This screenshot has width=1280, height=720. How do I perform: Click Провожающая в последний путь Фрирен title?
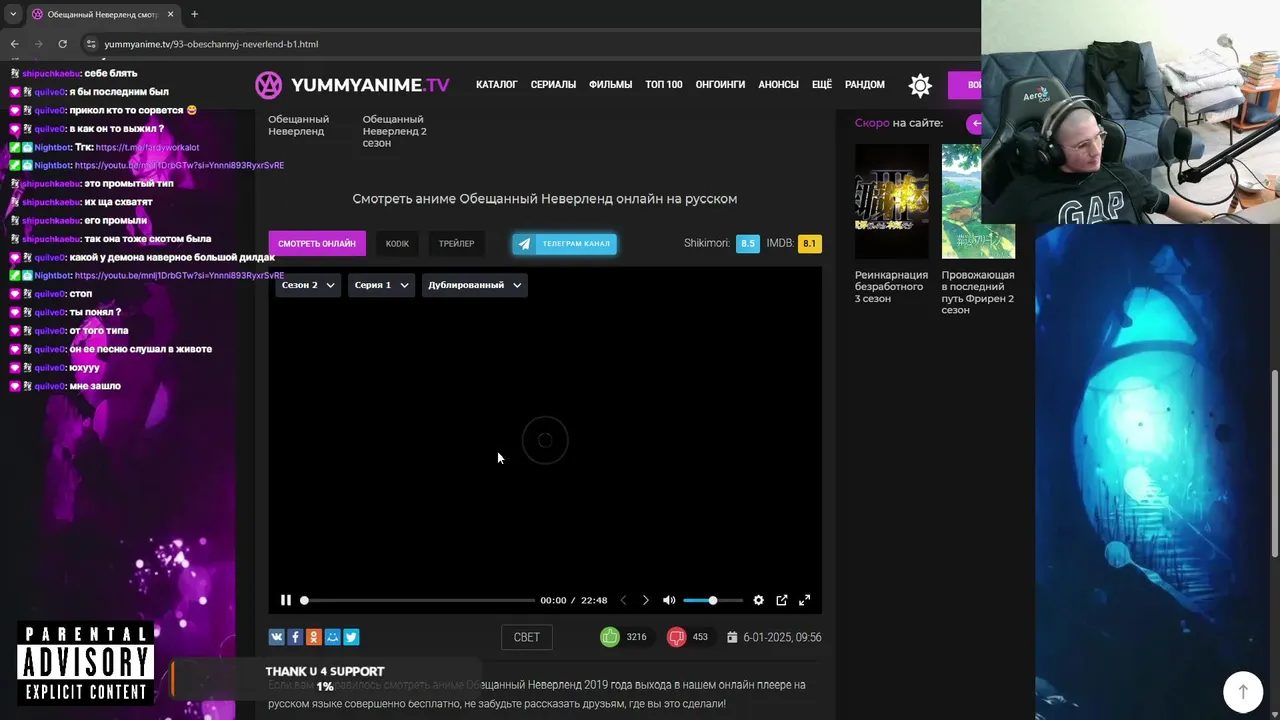(x=978, y=293)
